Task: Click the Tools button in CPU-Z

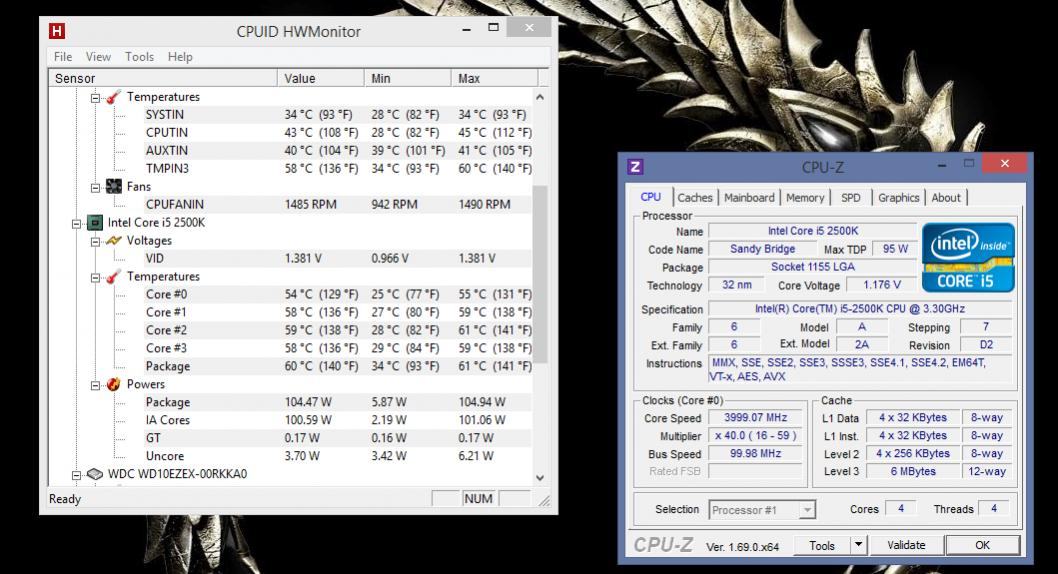Action: tap(822, 545)
